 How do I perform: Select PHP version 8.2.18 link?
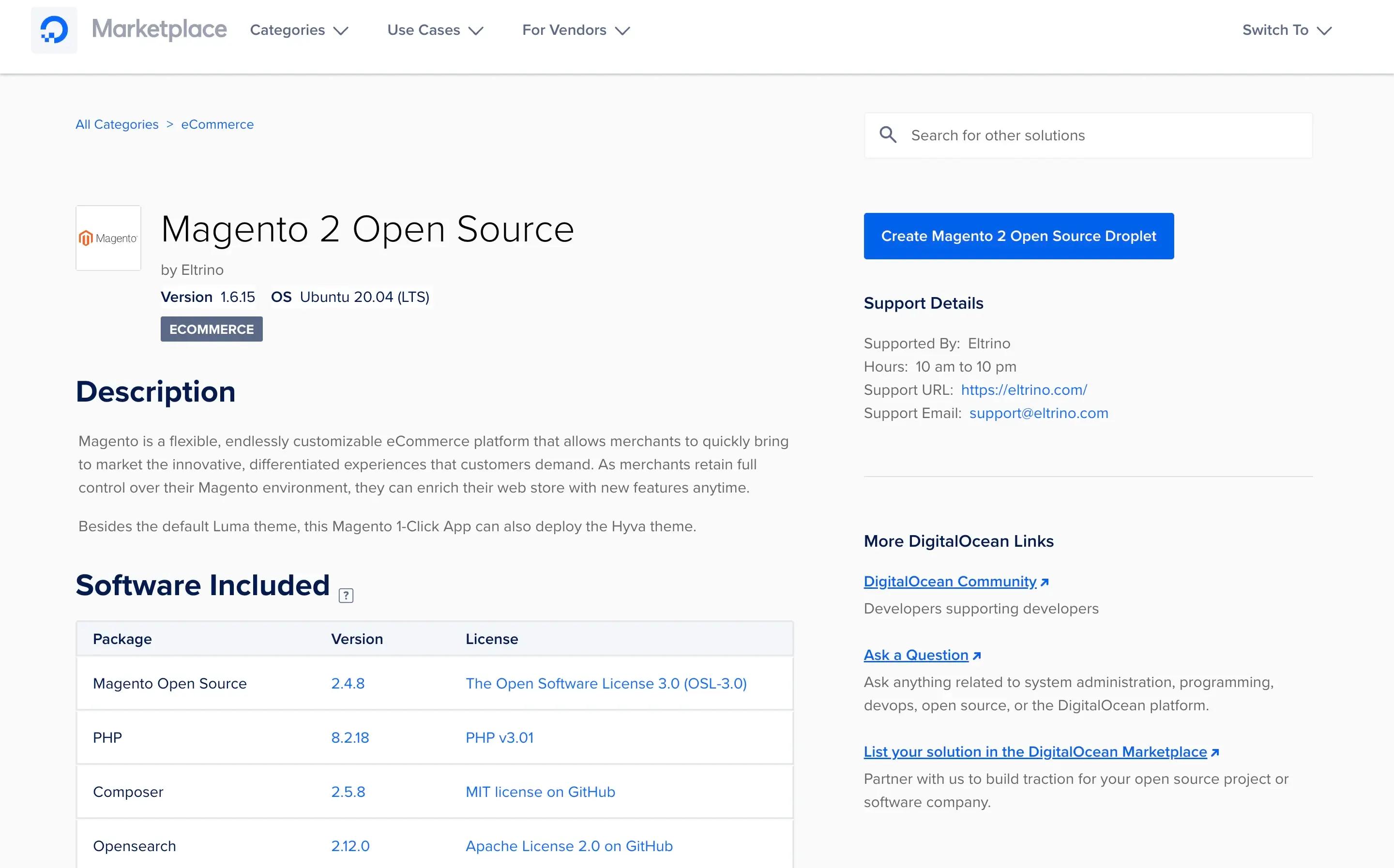(x=350, y=738)
